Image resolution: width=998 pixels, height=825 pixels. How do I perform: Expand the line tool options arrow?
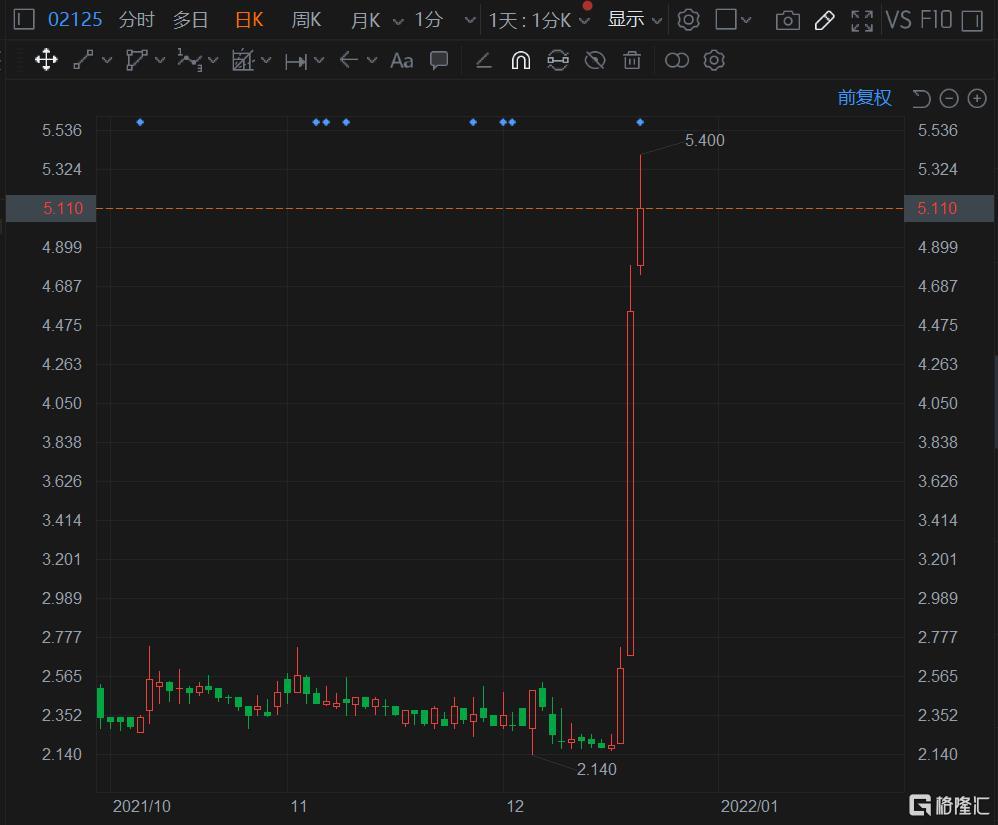pos(107,60)
